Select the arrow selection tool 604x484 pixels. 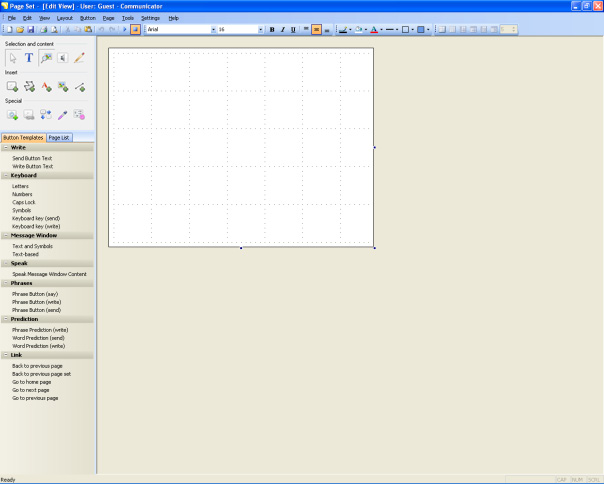click(13, 58)
